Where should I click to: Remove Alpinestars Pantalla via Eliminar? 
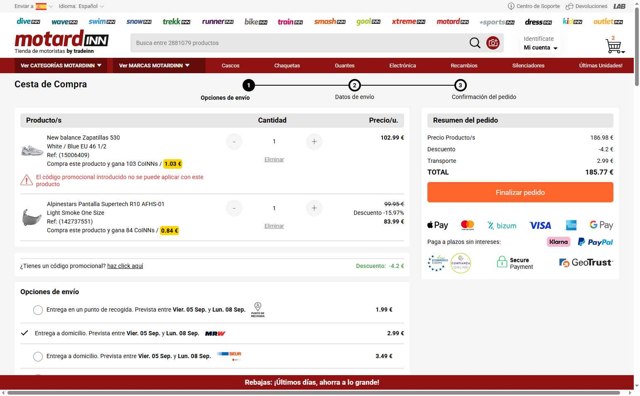coord(274,226)
